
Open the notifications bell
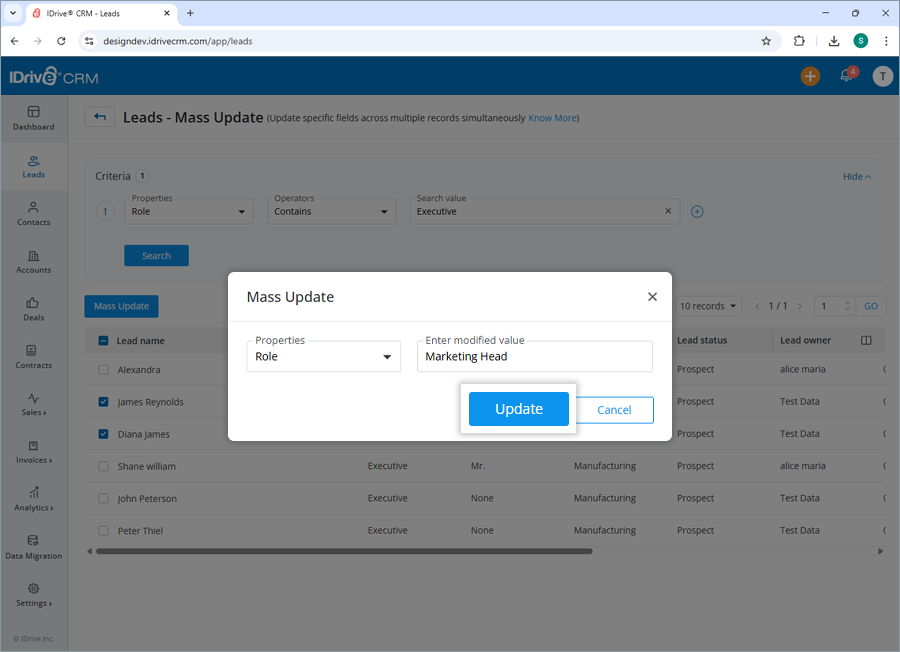(846, 75)
